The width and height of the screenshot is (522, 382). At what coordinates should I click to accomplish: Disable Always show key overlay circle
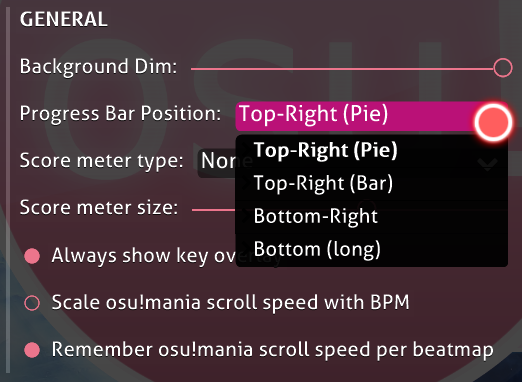tap(32, 256)
